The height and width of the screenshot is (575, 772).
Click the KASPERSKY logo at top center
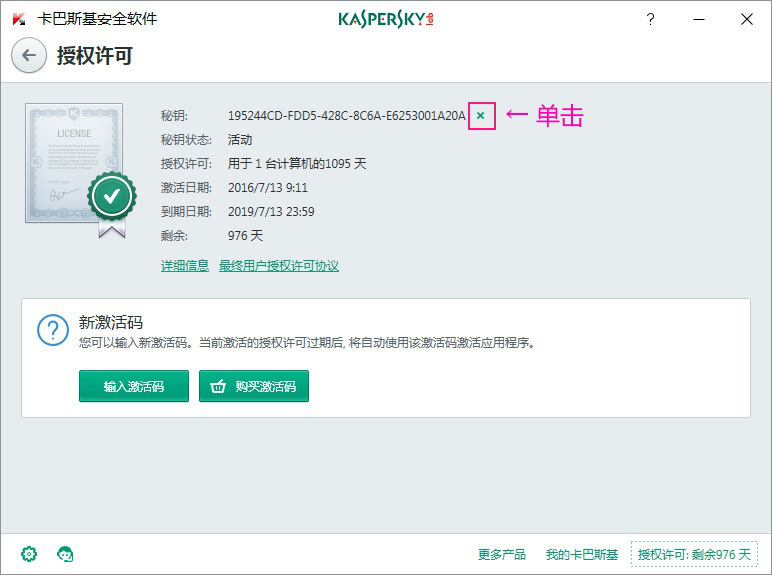[386, 19]
